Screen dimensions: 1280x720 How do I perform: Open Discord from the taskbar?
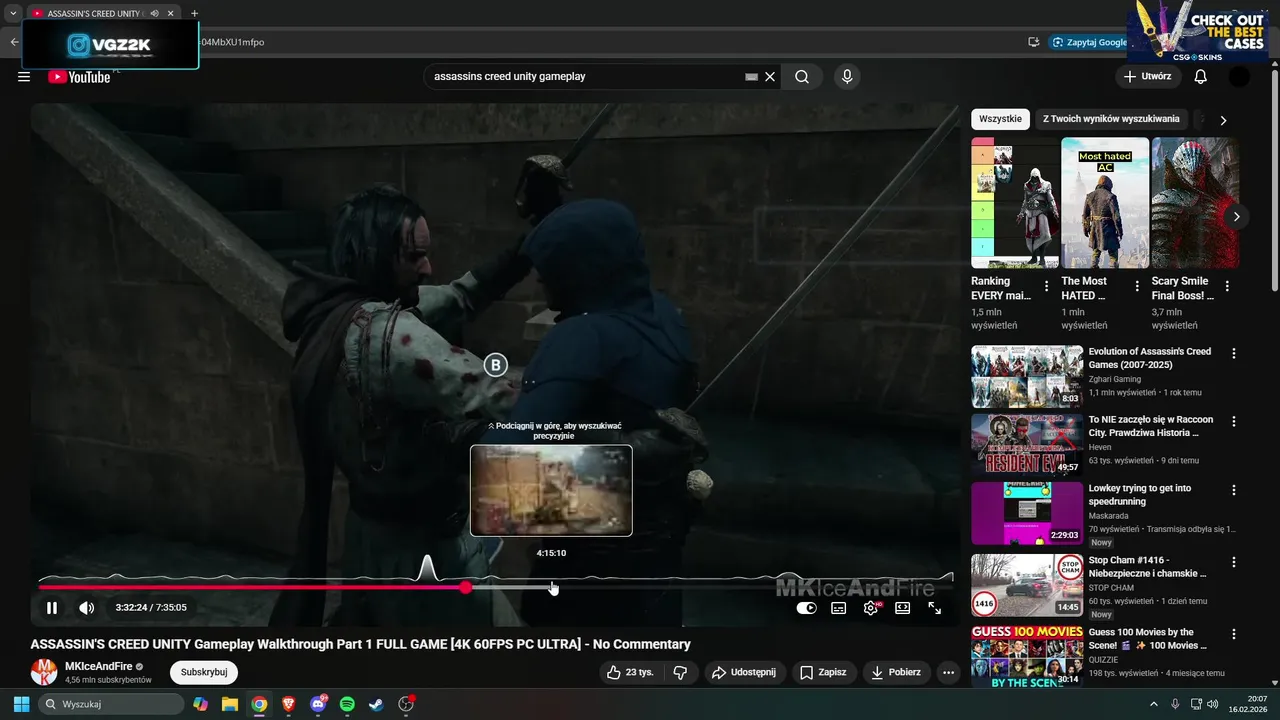click(x=318, y=704)
